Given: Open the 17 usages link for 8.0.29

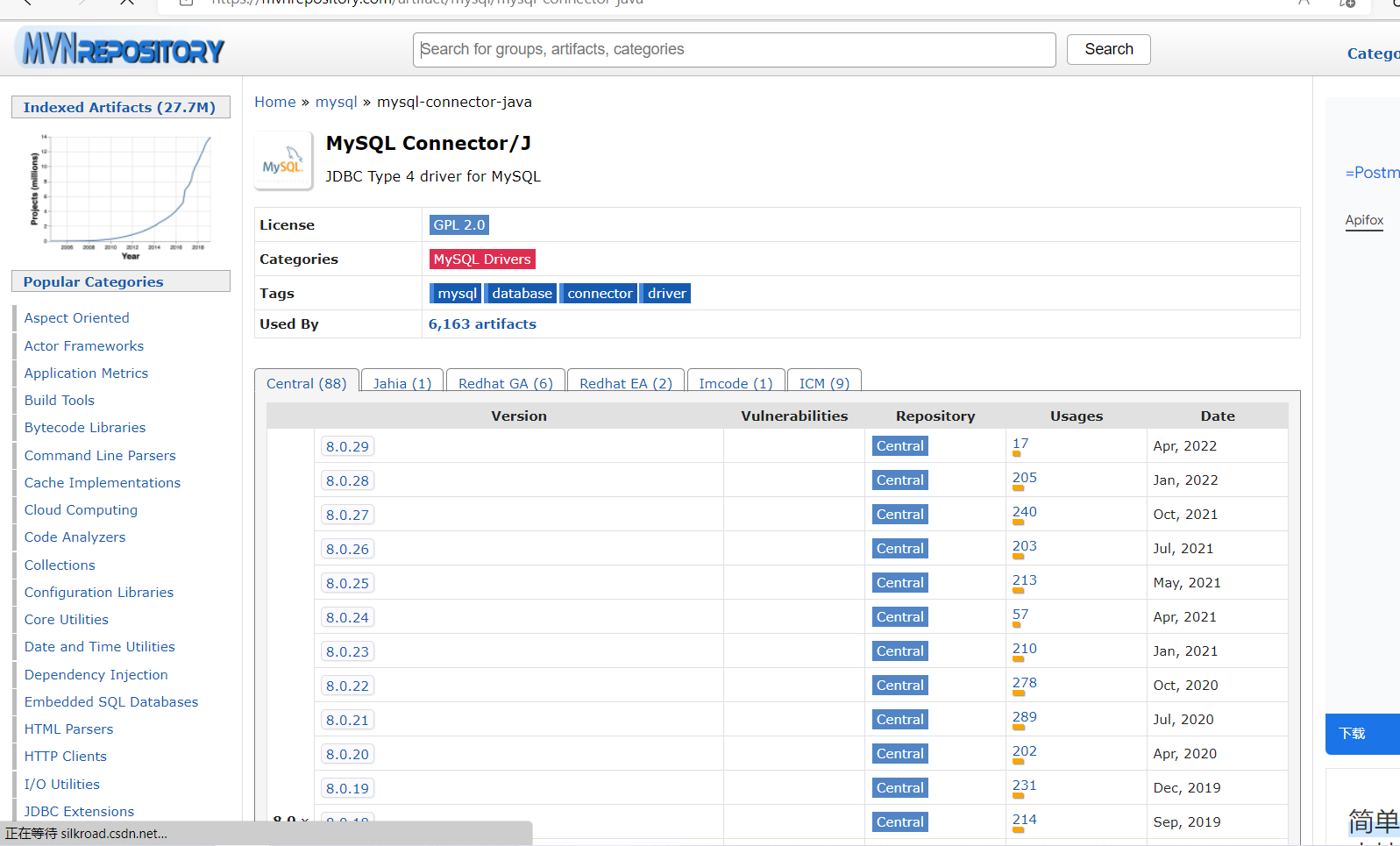Looking at the screenshot, I should click(1020, 444).
